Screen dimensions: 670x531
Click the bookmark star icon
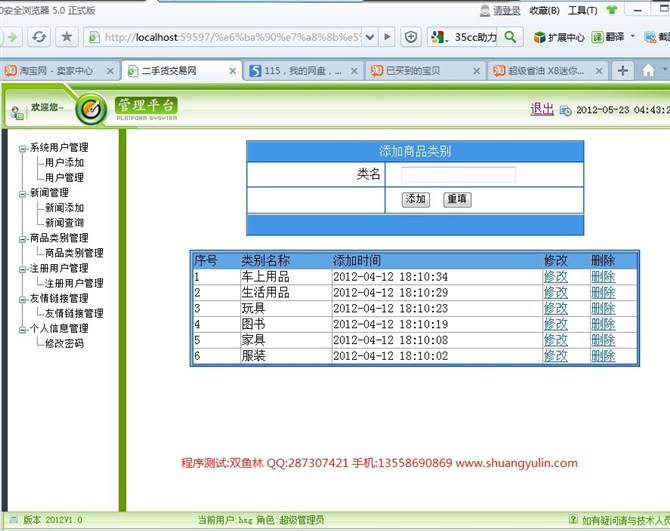click(66, 37)
